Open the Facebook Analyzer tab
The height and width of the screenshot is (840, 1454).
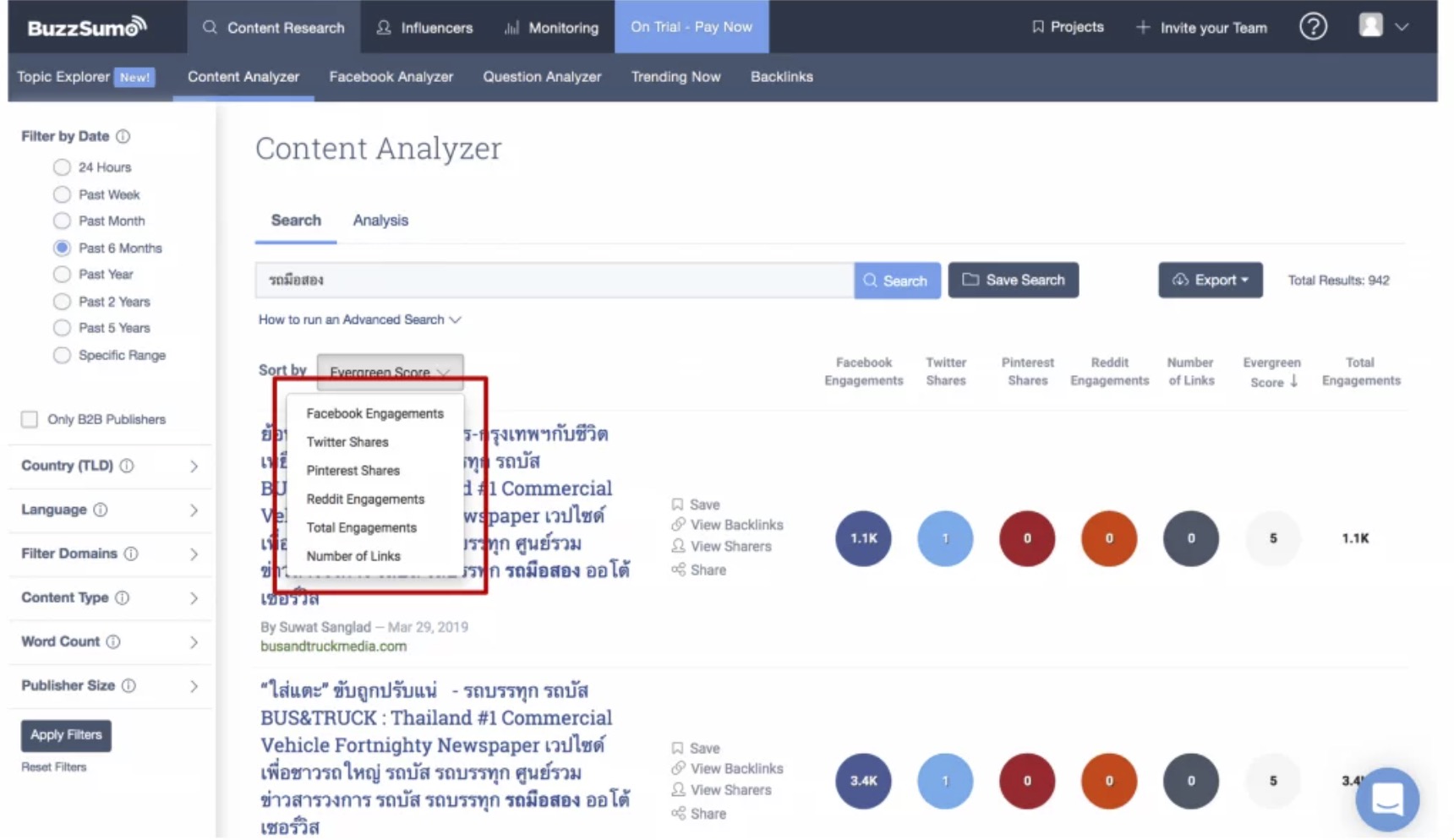(x=391, y=77)
